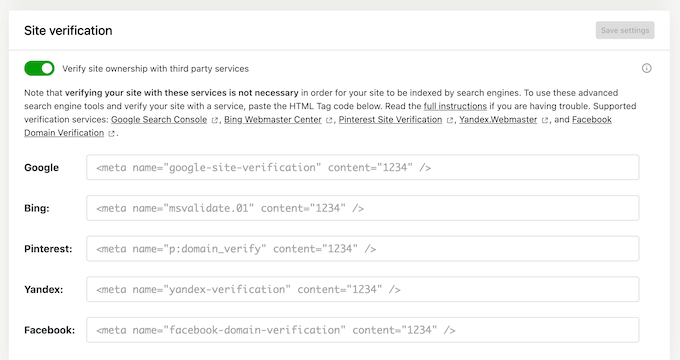Focus the Yandex verification field
The image size is (680, 360).
coord(363,289)
